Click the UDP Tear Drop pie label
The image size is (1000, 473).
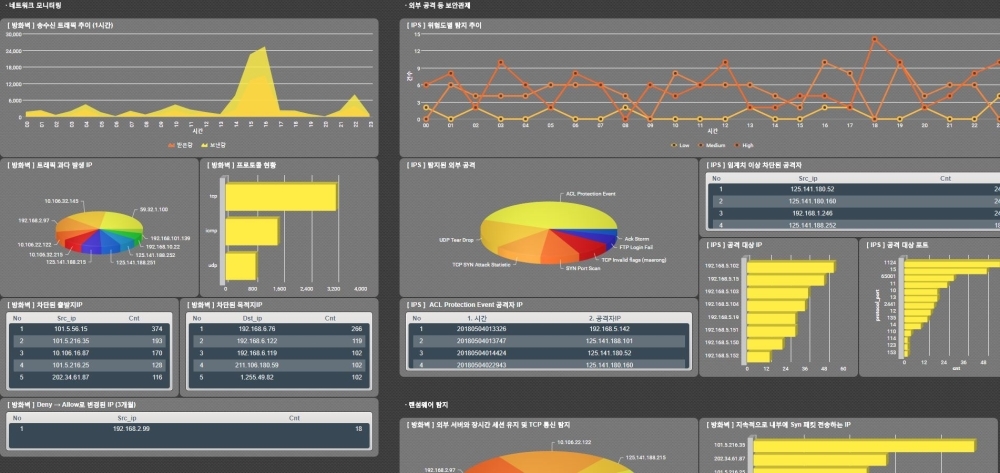click(456, 240)
